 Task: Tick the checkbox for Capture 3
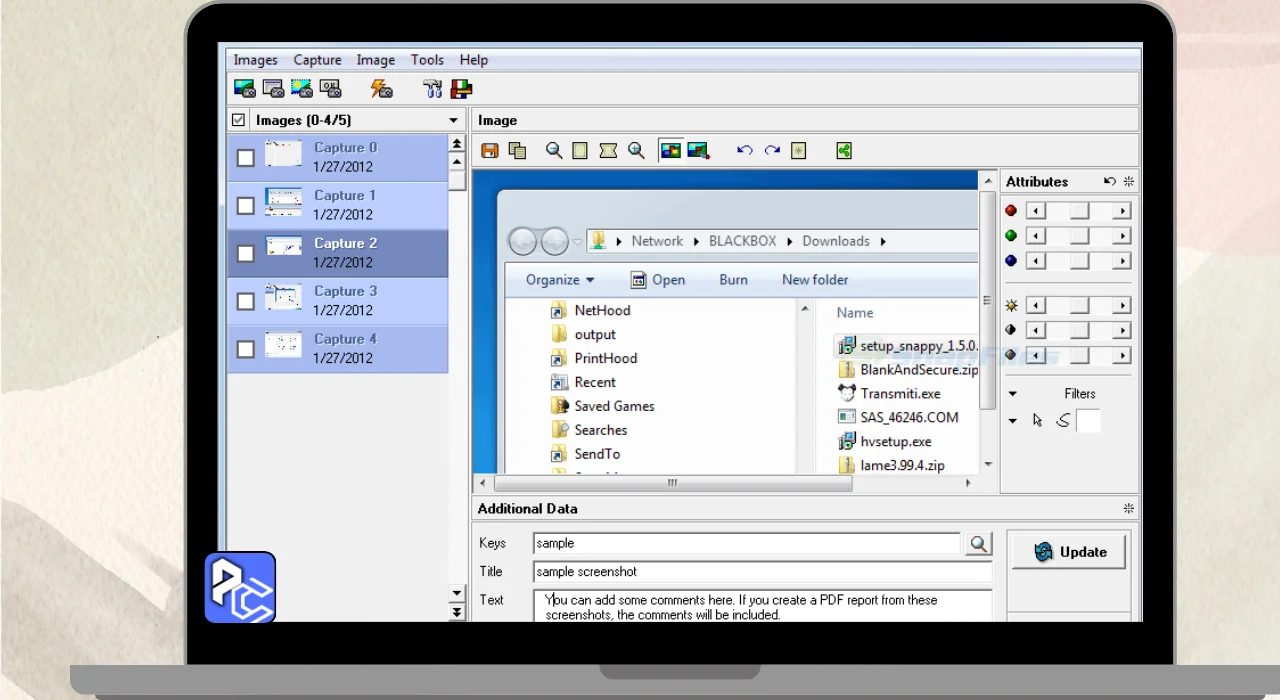coord(245,302)
